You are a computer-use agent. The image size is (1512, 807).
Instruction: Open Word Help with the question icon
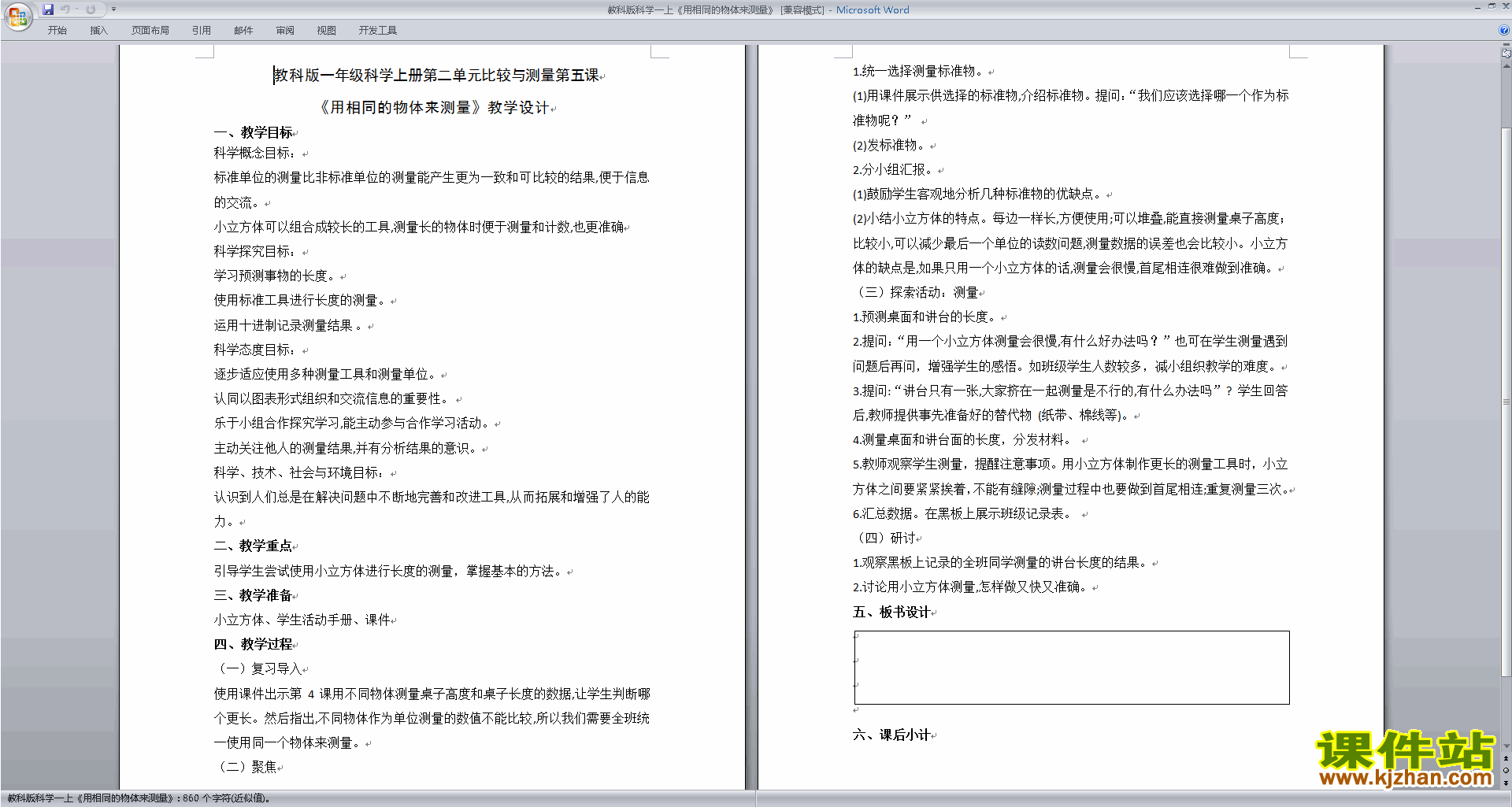click(x=1504, y=30)
